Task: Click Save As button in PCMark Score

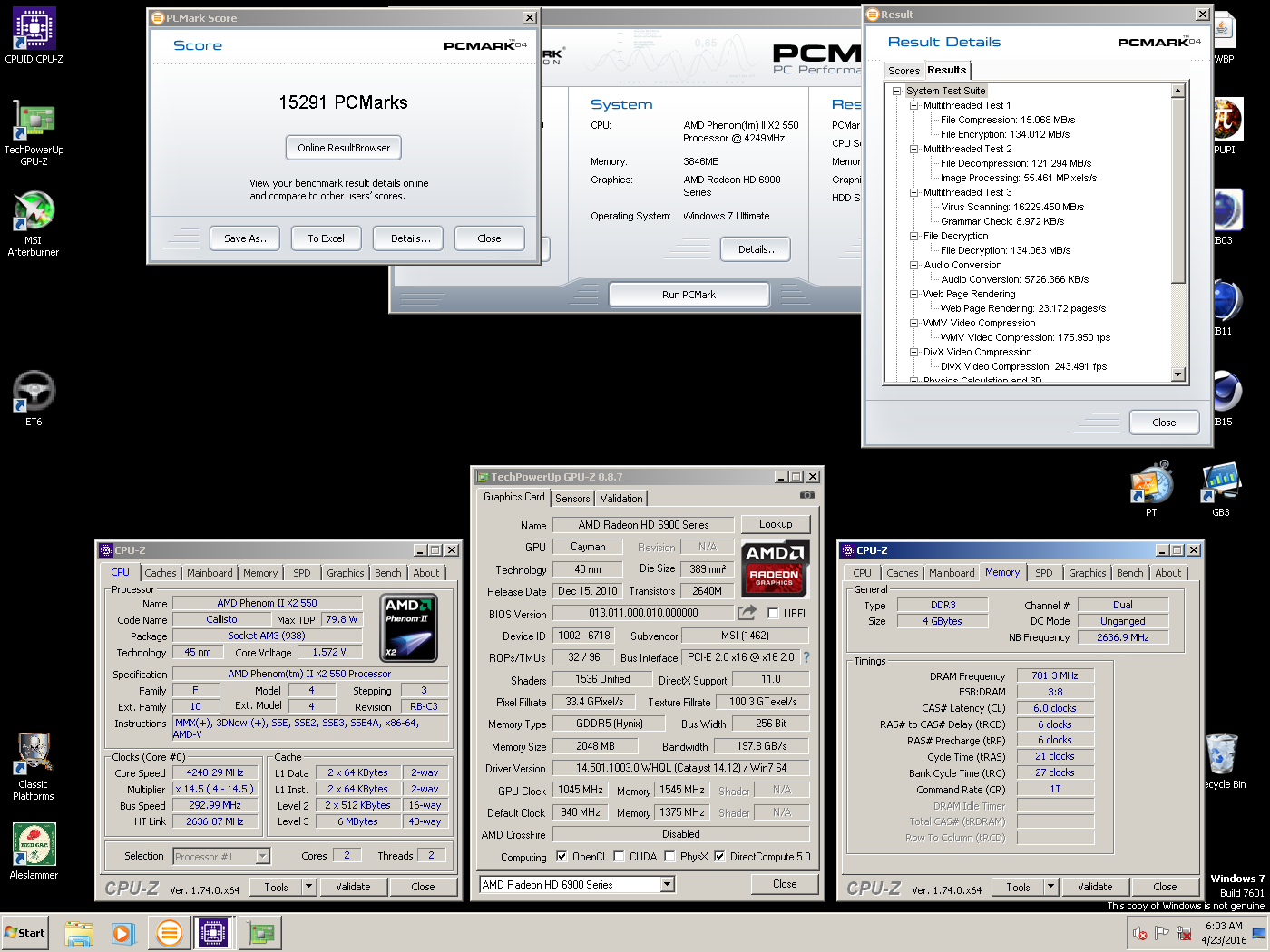Action: point(247,238)
